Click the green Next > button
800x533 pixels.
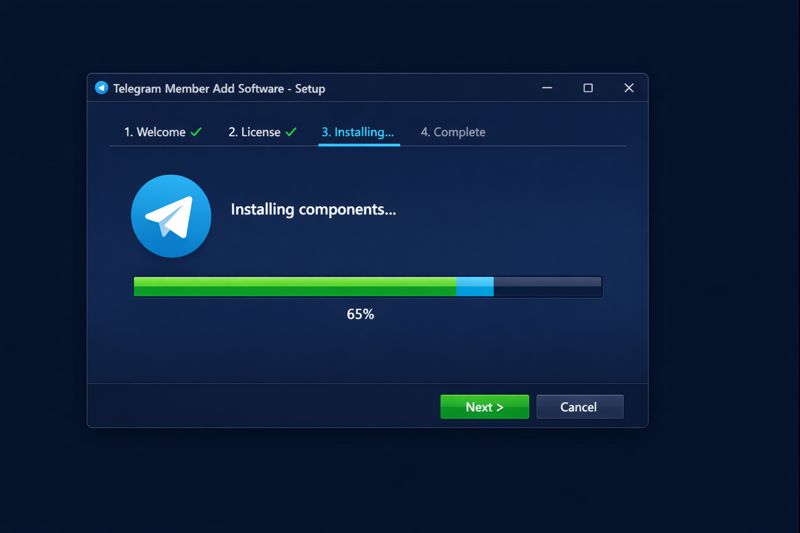[x=485, y=407]
